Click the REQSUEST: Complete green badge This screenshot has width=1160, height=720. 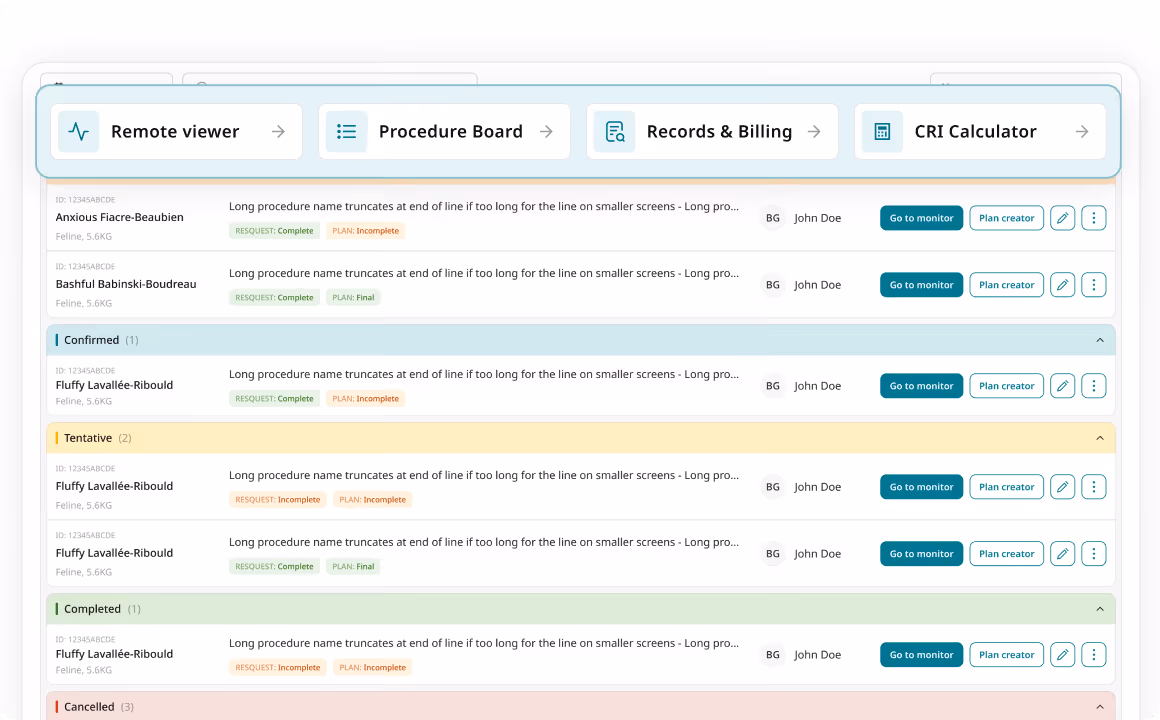[274, 230]
